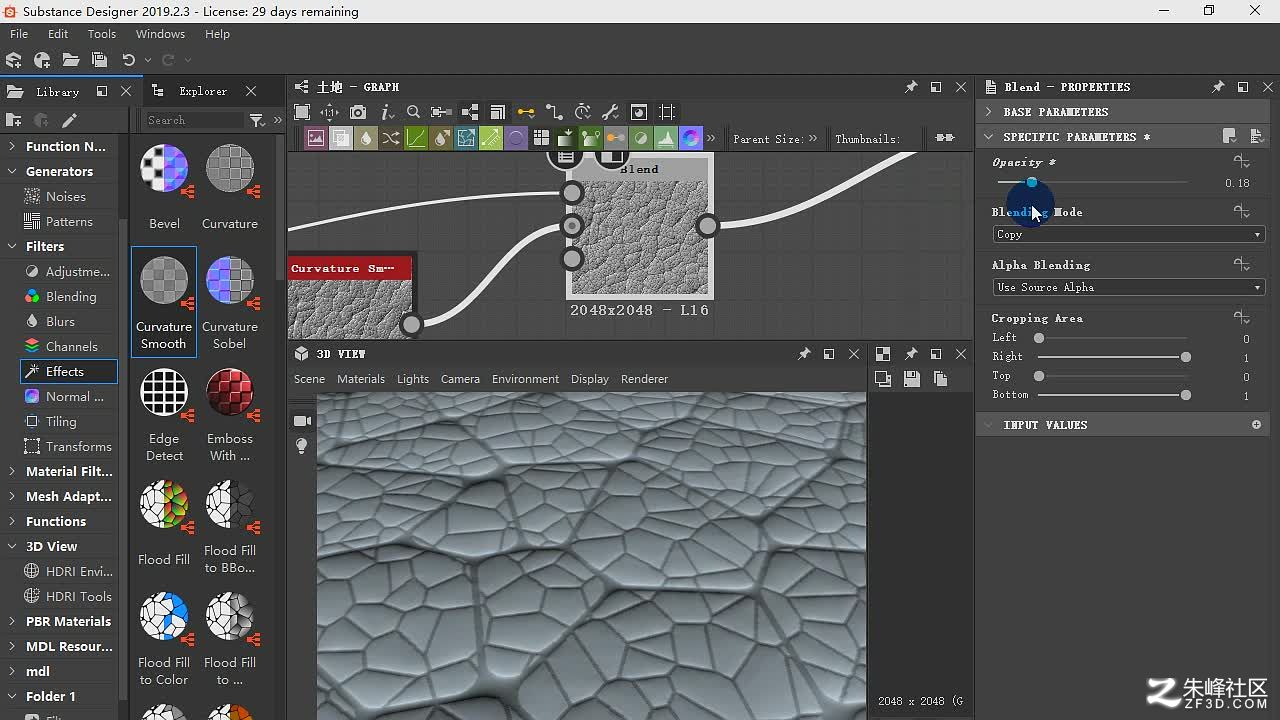Click the new graph icon in main toolbar

pos(42,60)
